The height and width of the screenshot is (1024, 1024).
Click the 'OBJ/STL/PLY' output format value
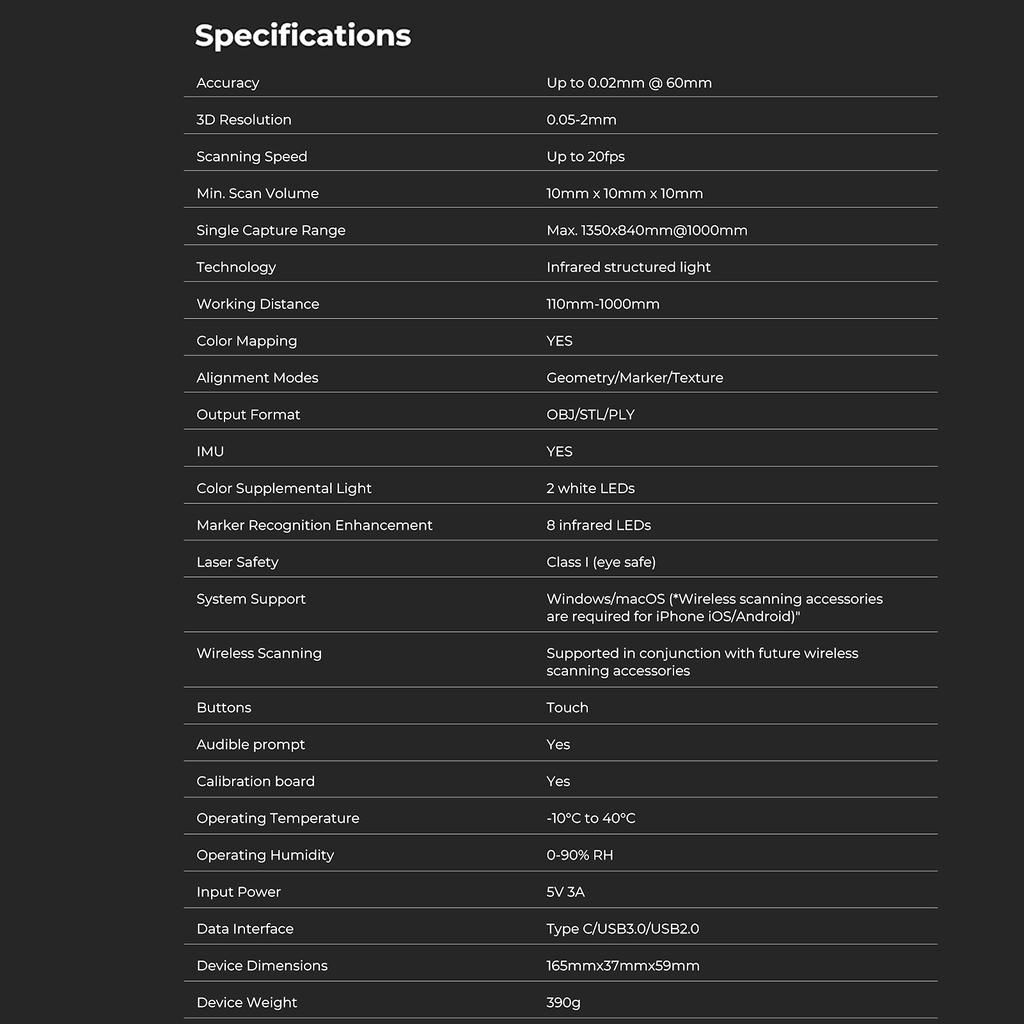coord(590,415)
